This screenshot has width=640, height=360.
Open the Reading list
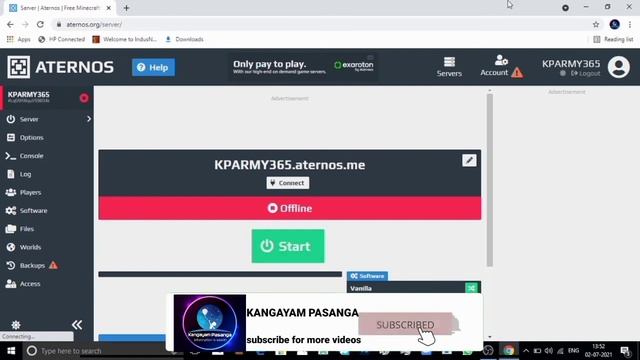click(613, 39)
